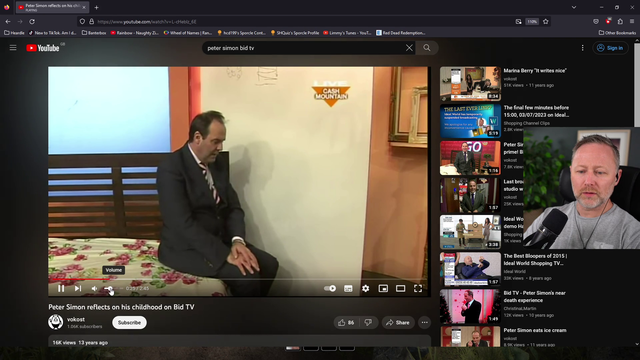The height and width of the screenshot is (360, 640).
Task: Open the Peter Simon GO thumbnail (1:16)
Action: click(x=470, y=158)
